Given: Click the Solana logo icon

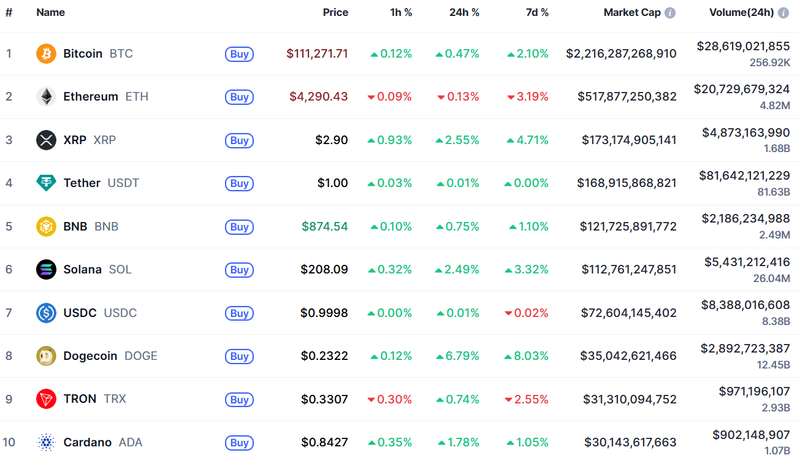Looking at the screenshot, I should (x=46, y=269).
